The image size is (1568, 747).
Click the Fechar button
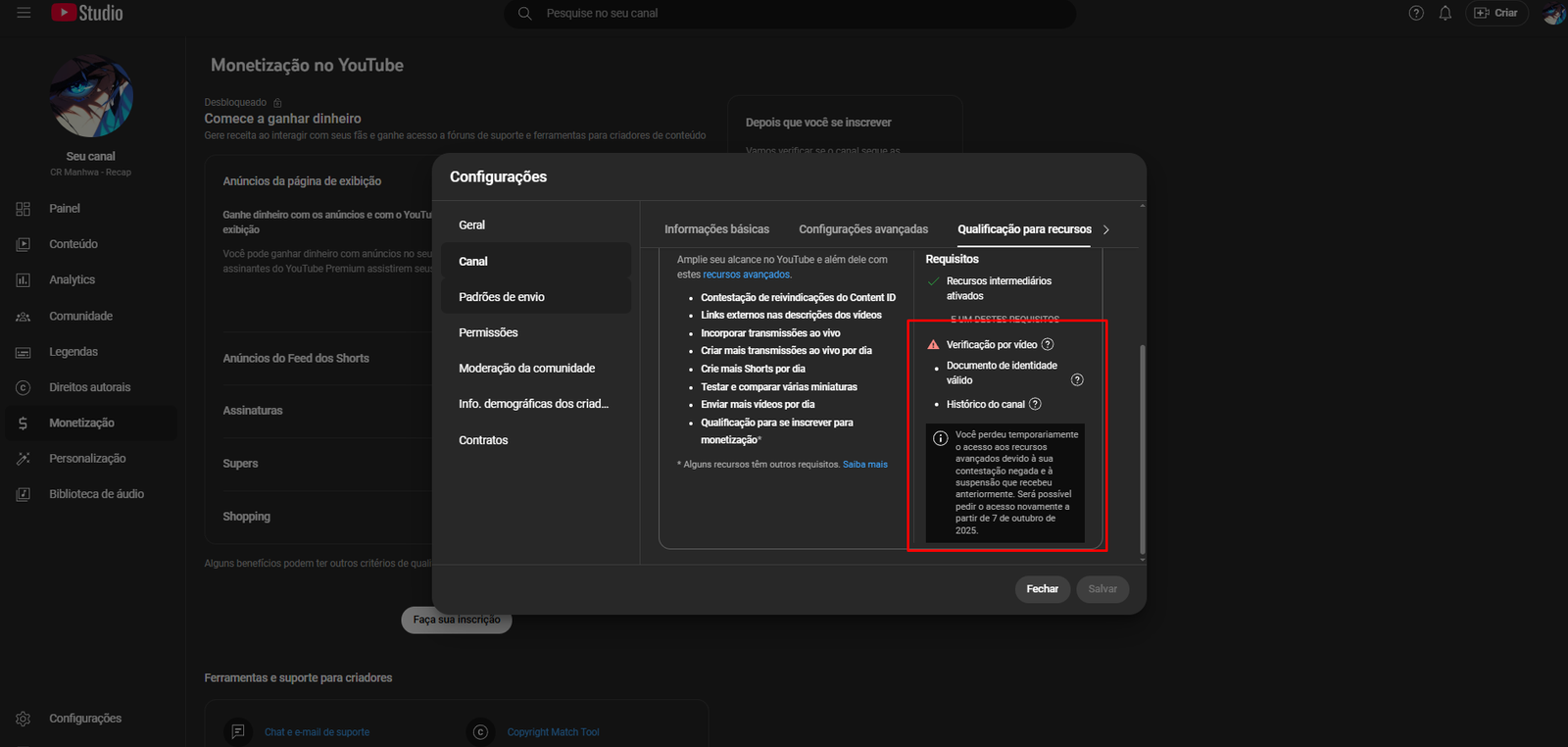tap(1042, 589)
